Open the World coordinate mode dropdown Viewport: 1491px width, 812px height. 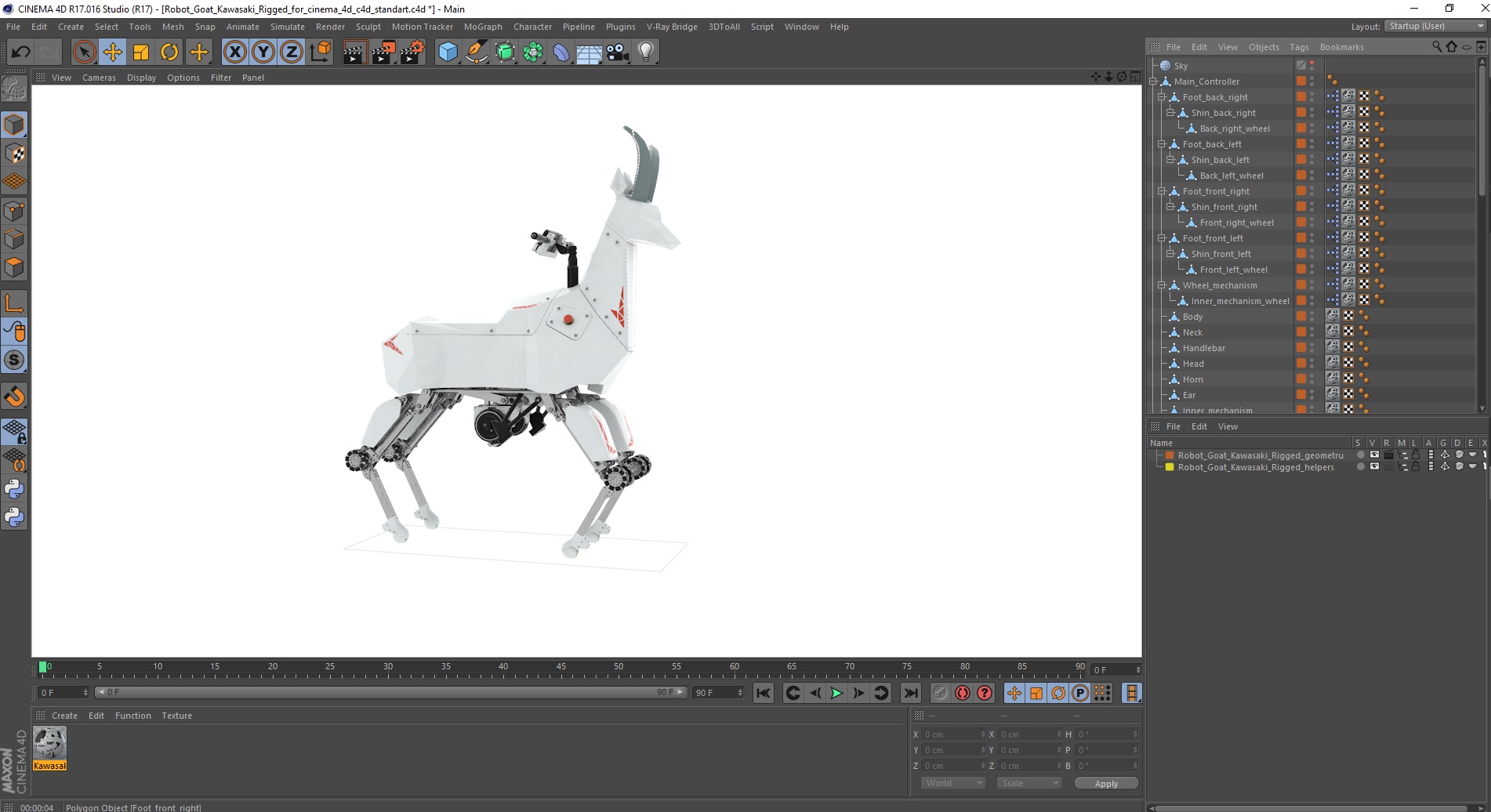[x=953, y=783]
